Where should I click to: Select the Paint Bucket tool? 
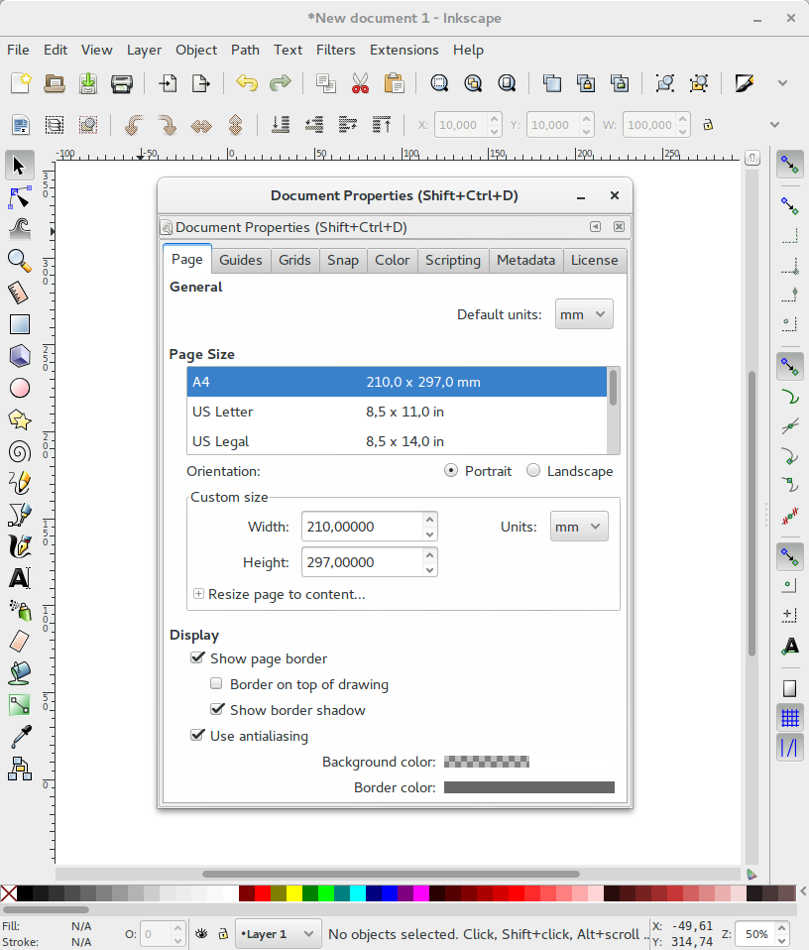[19, 673]
